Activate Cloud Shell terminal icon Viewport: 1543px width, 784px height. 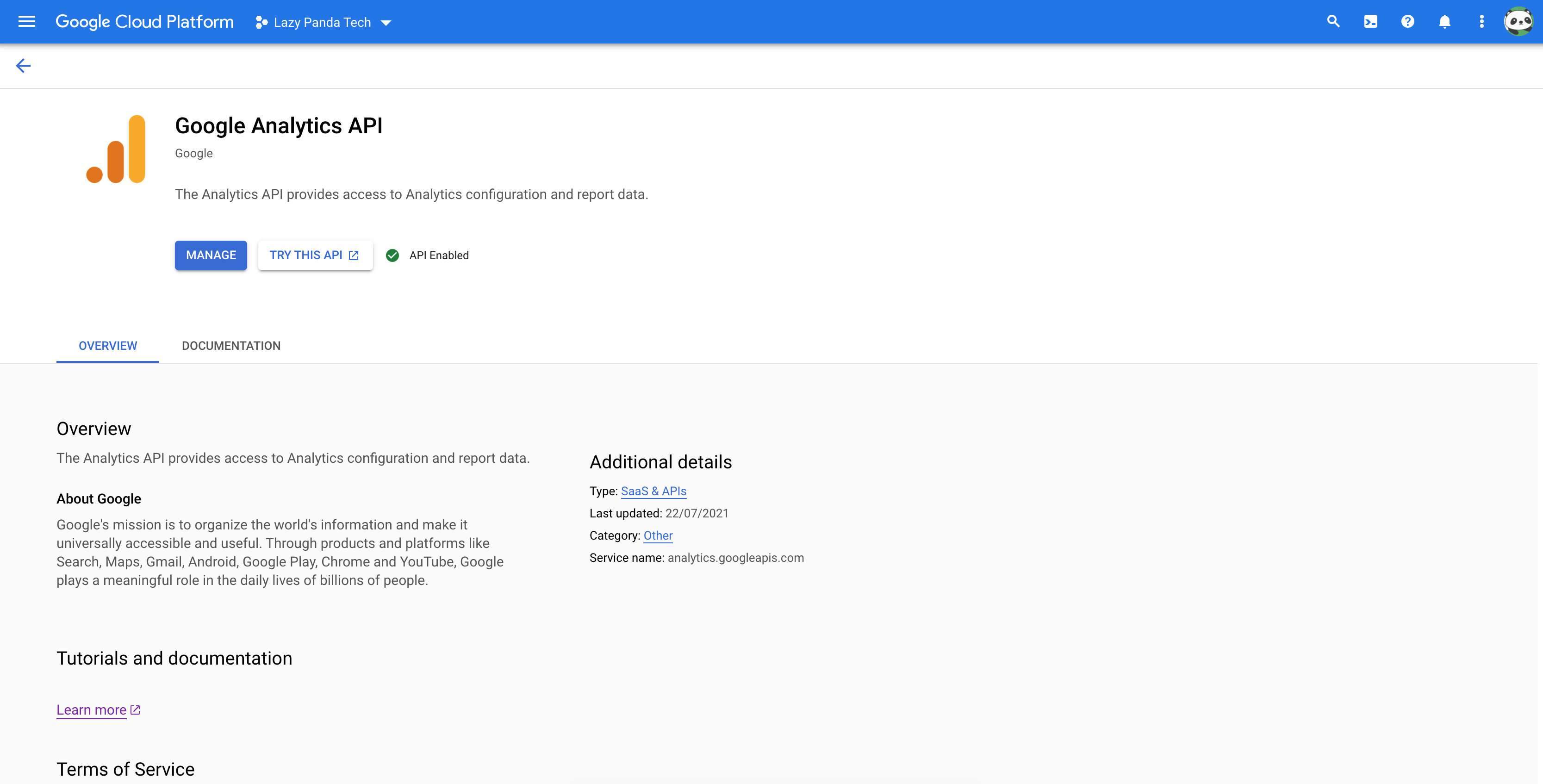1370,22
